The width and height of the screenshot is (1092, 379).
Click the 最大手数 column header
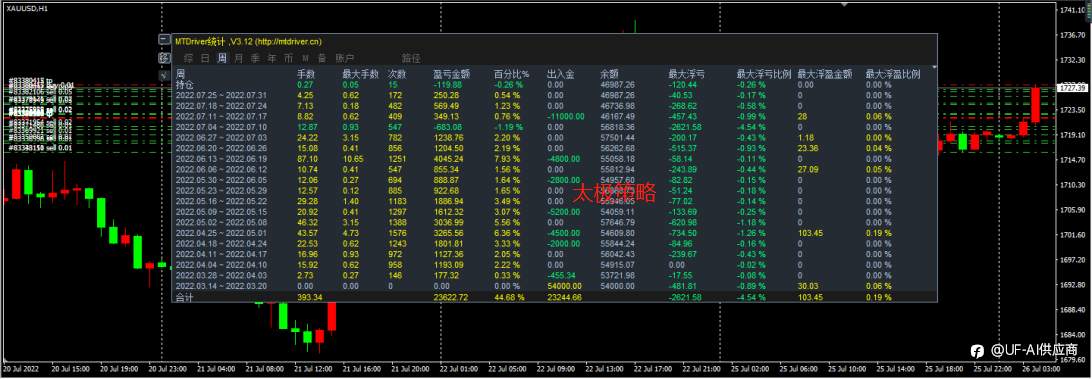click(x=361, y=73)
